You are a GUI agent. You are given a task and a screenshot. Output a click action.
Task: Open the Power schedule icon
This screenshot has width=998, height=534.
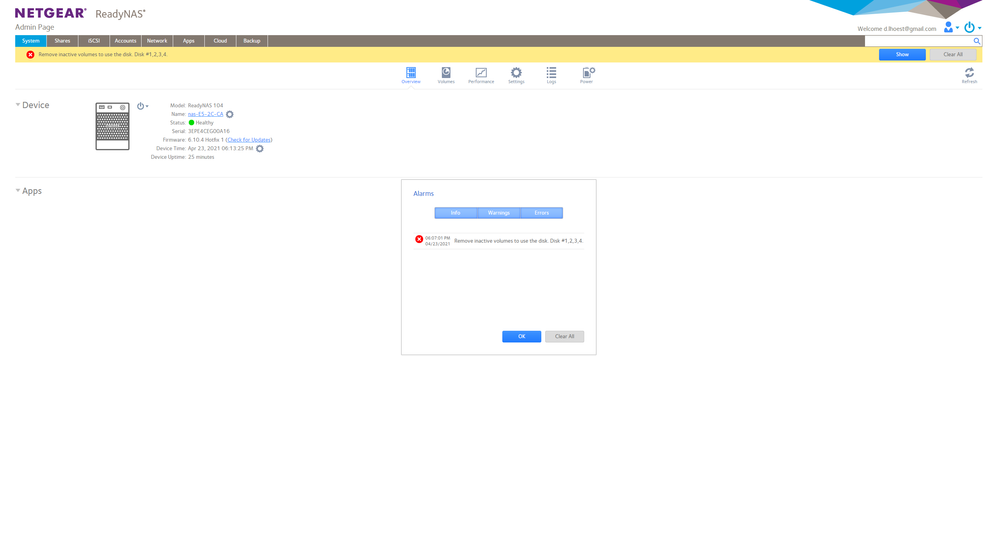tap(587, 75)
